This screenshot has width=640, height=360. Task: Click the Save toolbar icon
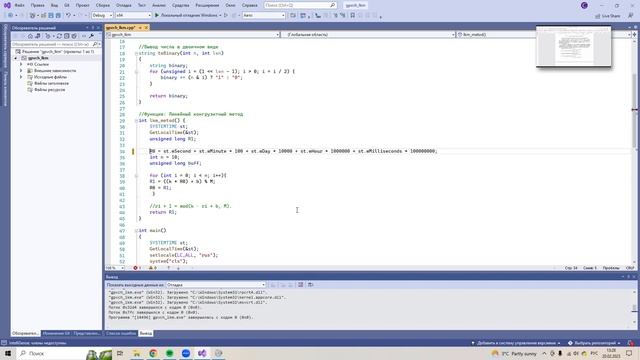point(51,15)
